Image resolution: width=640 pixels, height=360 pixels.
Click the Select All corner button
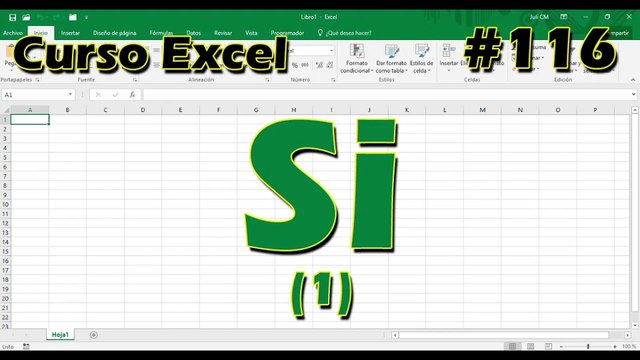(x=5, y=110)
